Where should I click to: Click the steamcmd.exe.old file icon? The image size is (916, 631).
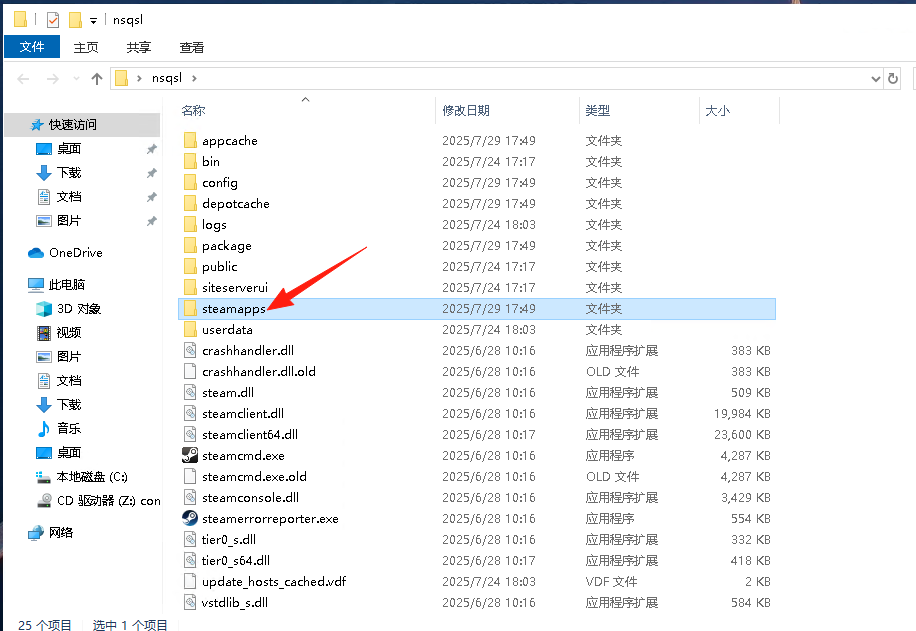[190, 476]
